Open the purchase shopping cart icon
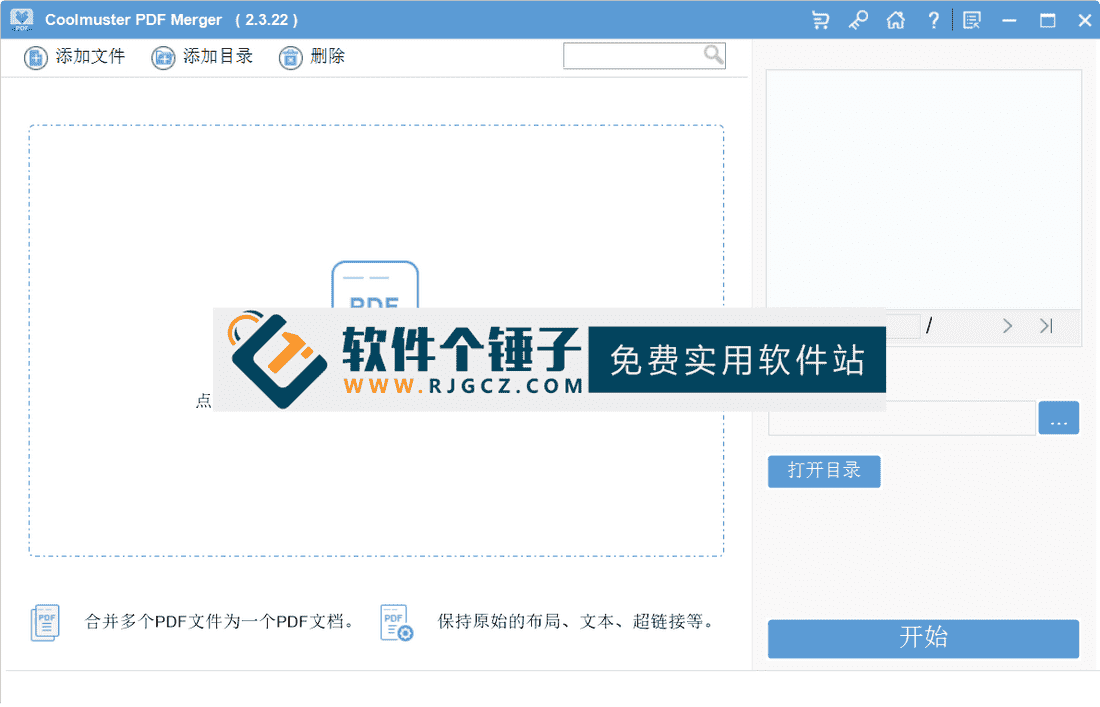1100x707 pixels. click(820, 19)
